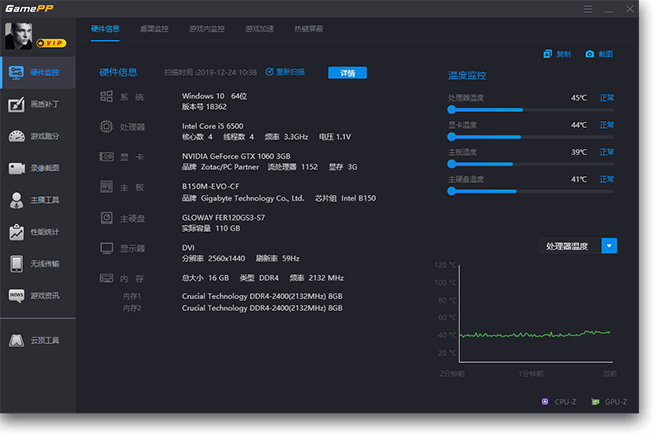
Task: Click the 复制 copy icon button
Action: [x=557, y=54]
